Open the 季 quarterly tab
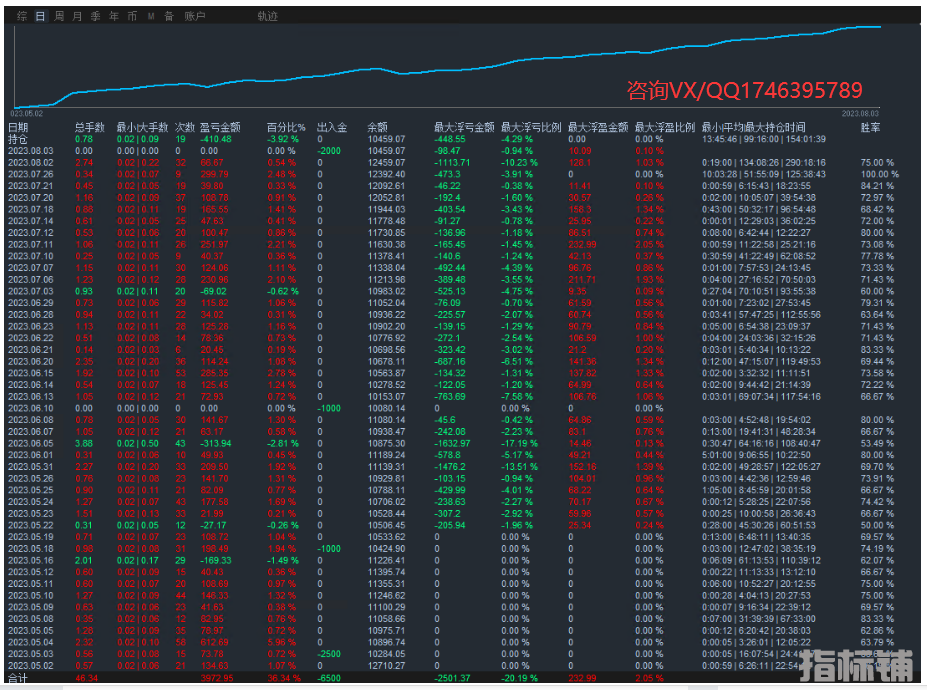Screen dimensions: 927x690 (x=95, y=16)
